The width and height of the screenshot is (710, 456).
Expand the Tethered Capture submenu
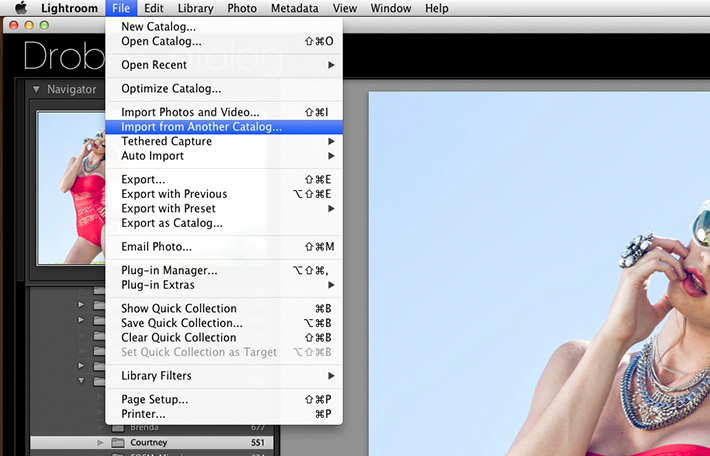click(x=224, y=141)
